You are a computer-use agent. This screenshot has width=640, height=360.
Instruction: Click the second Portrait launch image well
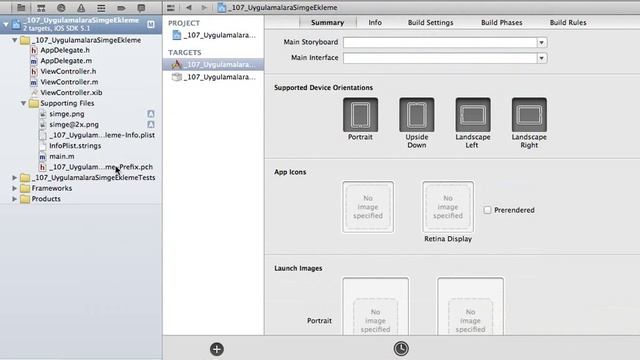pyautogui.click(x=470, y=306)
